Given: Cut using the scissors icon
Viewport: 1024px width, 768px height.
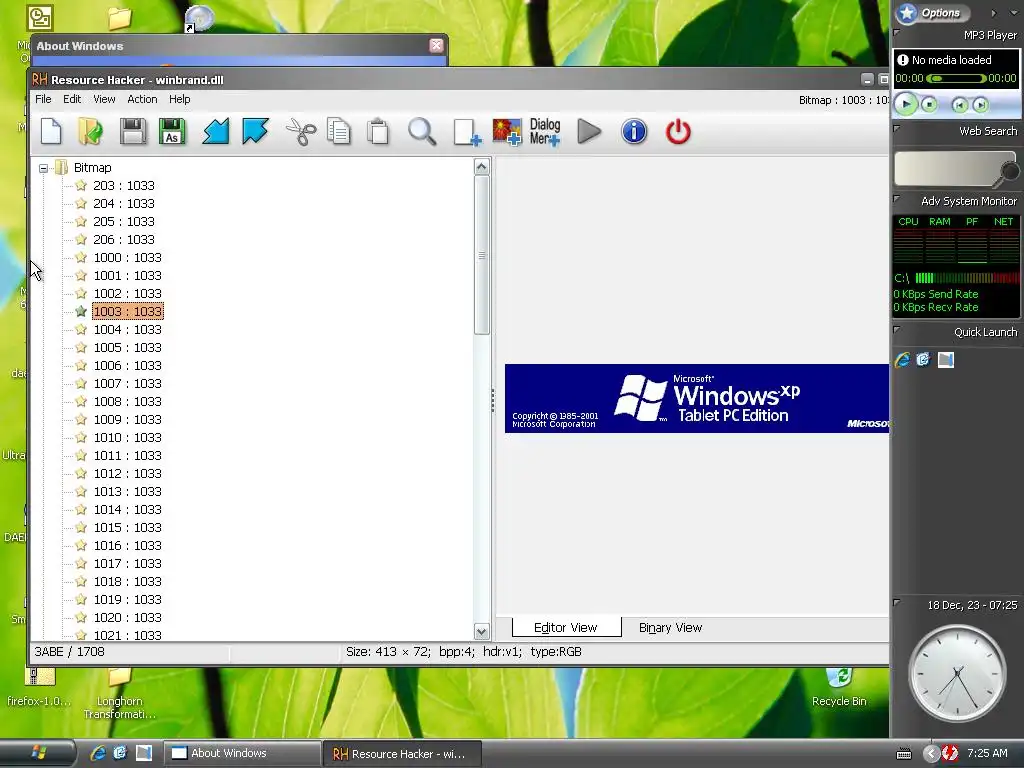Looking at the screenshot, I should pyautogui.click(x=300, y=131).
